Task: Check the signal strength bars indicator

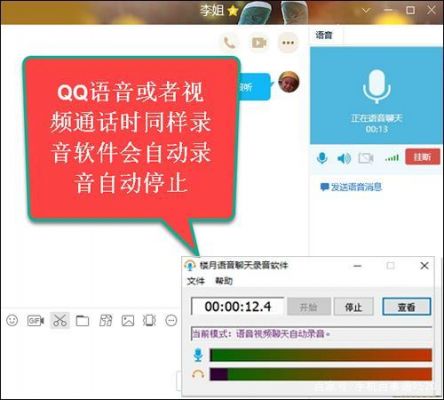Action: click(392, 158)
